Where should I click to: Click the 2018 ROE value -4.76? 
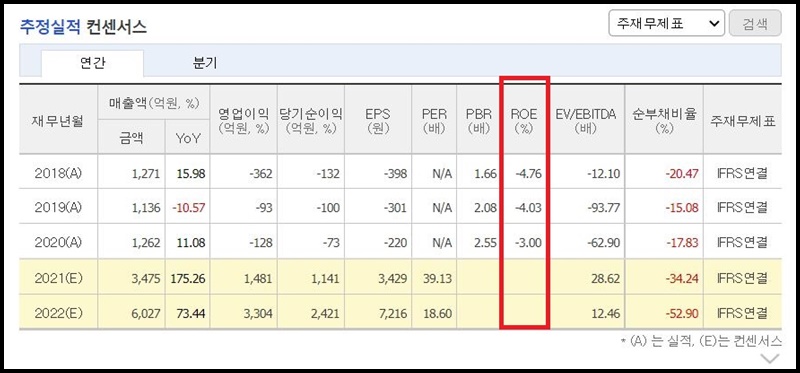click(x=529, y=173)
